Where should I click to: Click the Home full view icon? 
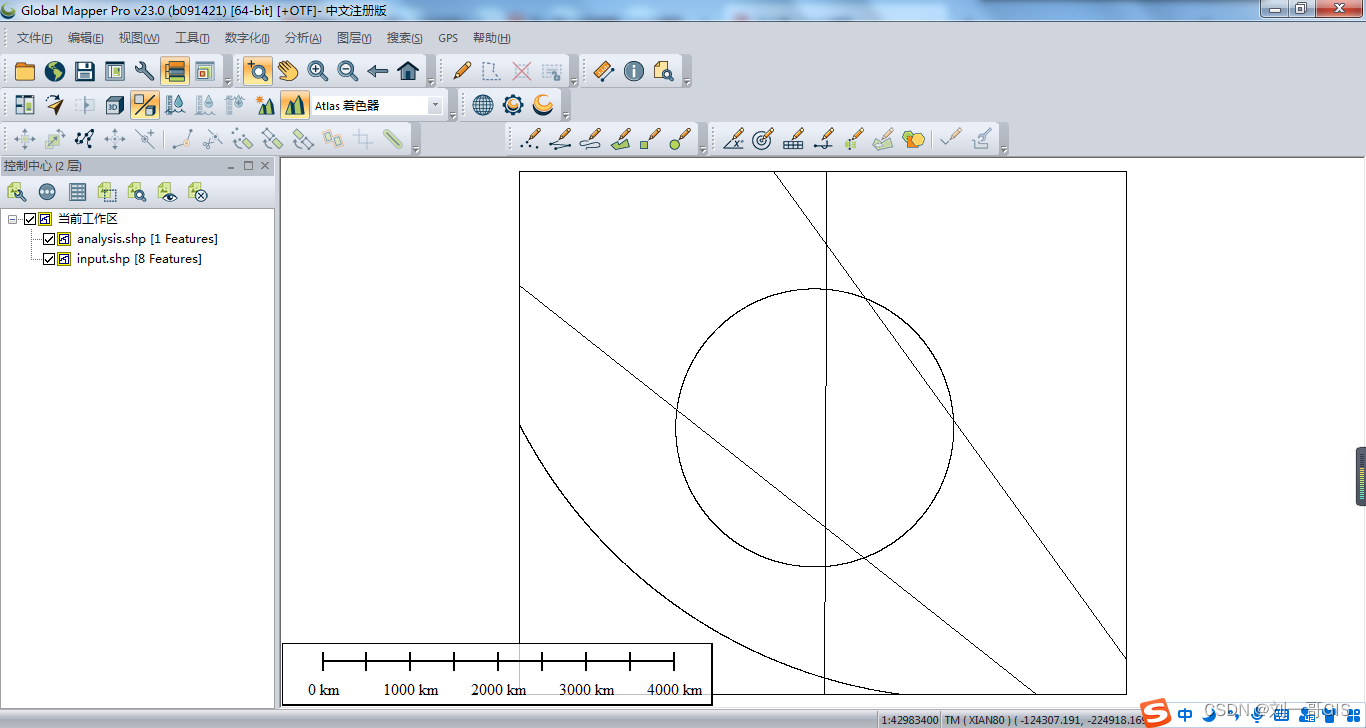(x=408, y=71)
